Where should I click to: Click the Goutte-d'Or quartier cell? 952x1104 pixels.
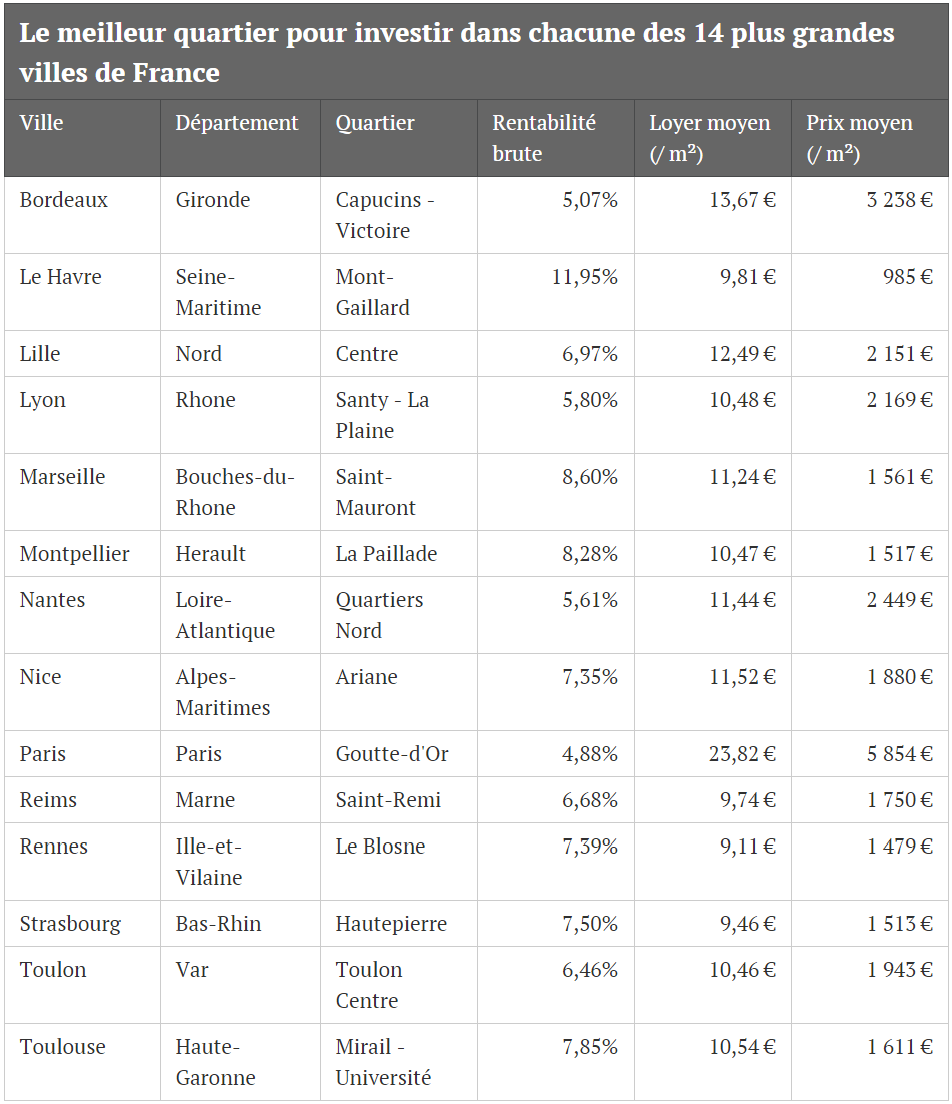(392, 754)
